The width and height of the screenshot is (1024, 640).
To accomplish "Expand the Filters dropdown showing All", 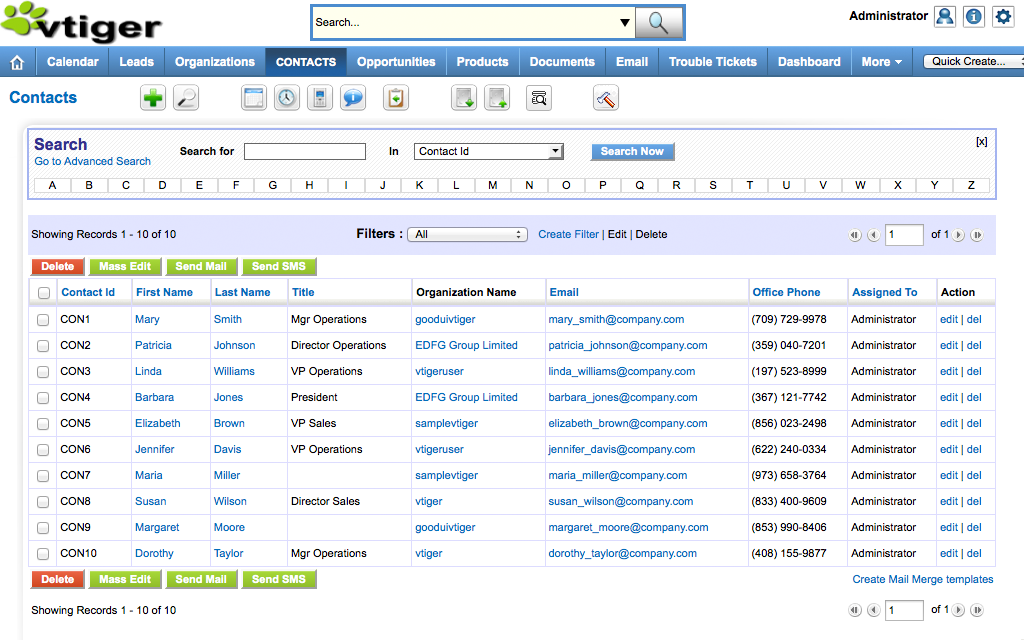I will (x=469, y=235).
